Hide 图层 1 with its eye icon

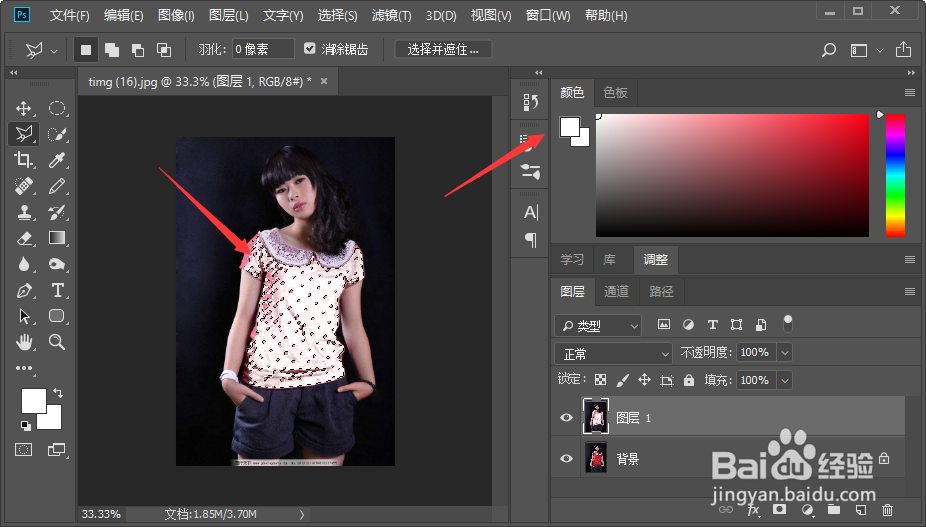pyautogui.click(x=566, y=418)
